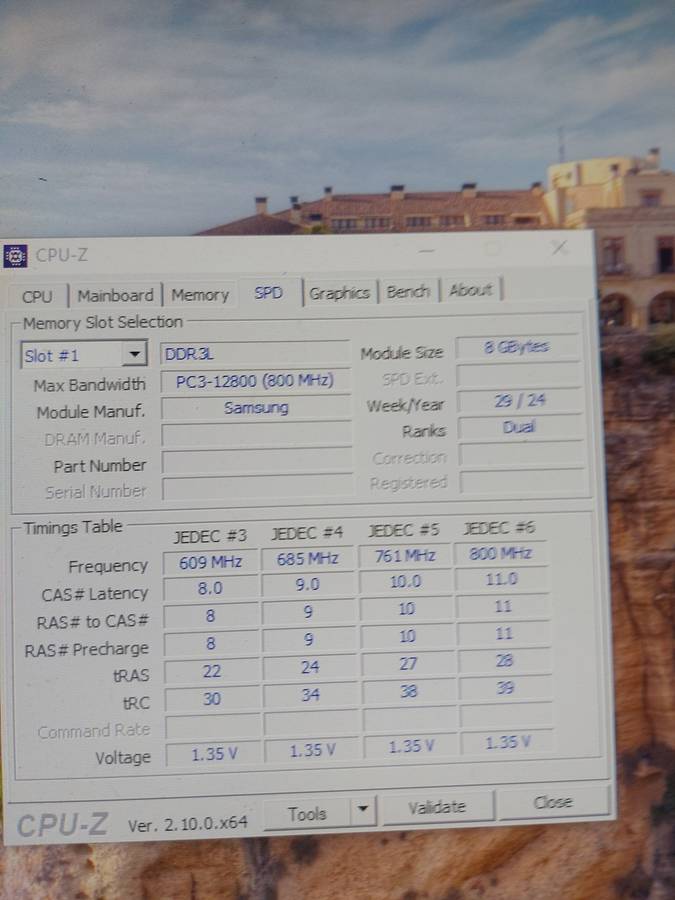Viewport: 675px width, 900px height.
Task: Expand the Slot #1 memory slot dropdown
Action: pyautogui.click(x=134, y=355)
